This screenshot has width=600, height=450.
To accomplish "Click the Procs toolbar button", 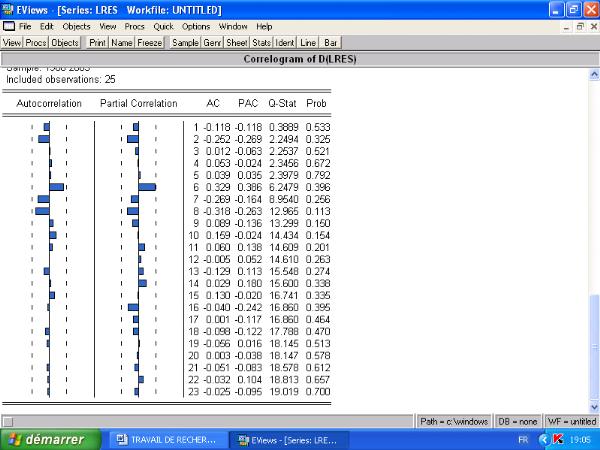I will pyautogui.click(x=36, y=42).
